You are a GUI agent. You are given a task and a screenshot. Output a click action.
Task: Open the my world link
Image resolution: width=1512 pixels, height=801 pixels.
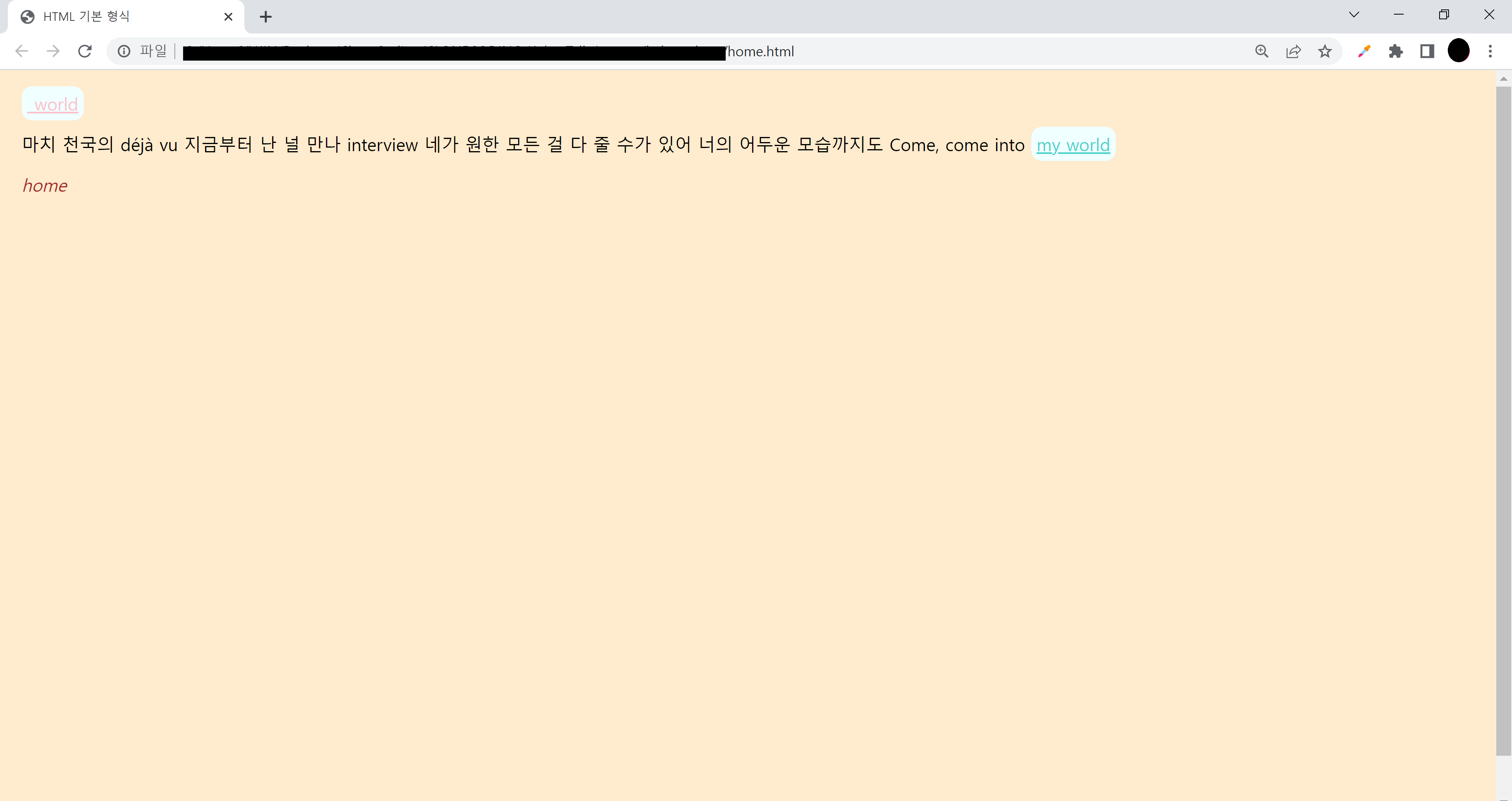point(1073,145)
